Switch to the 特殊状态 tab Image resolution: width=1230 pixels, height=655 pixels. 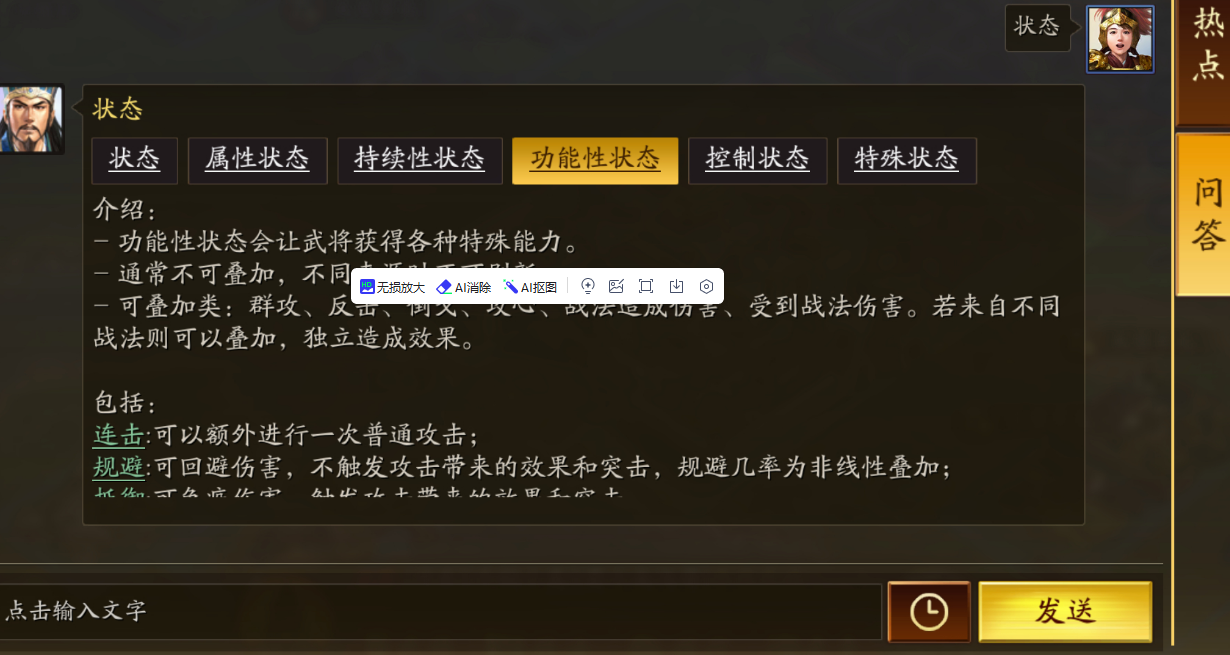click(906, 160)
